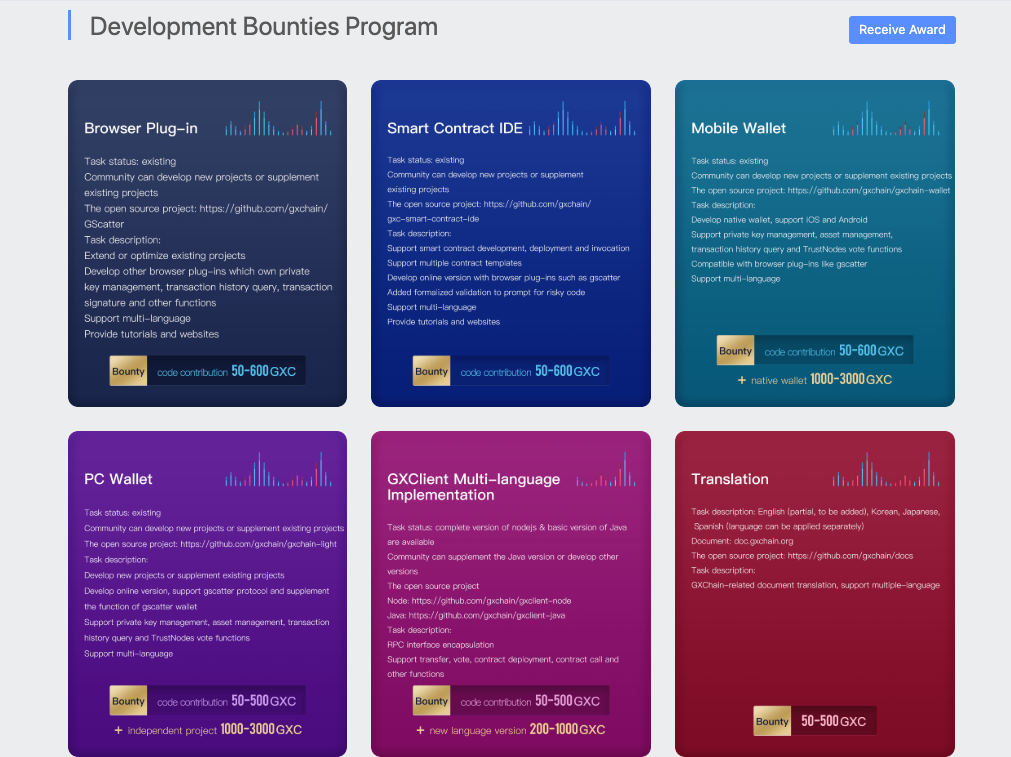The width and height of the screenshot is (1011, 757).
Task: Click the 50-500 GXC amount on Translation card
Action: (833, 722)
